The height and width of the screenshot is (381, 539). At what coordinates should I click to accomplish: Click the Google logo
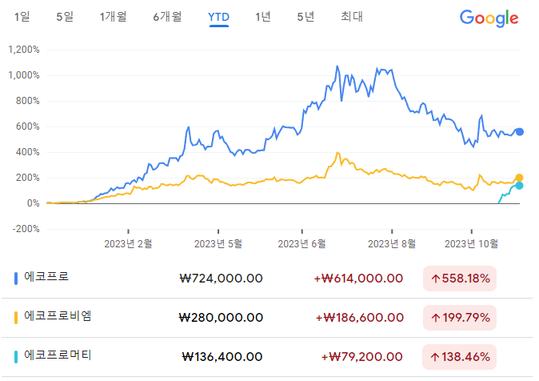[489, 18]
